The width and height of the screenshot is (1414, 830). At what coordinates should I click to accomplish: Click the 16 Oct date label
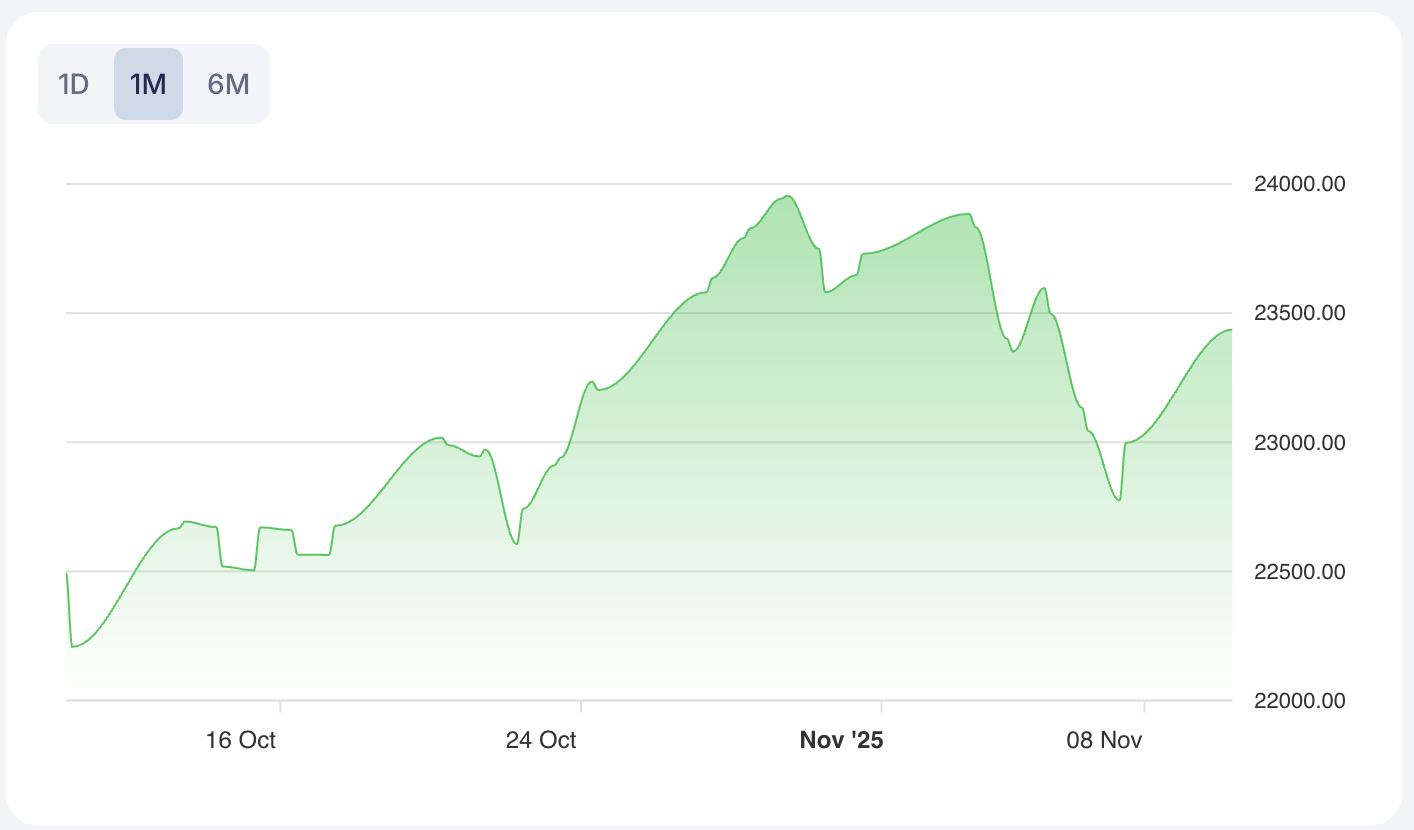coord(241,740)
